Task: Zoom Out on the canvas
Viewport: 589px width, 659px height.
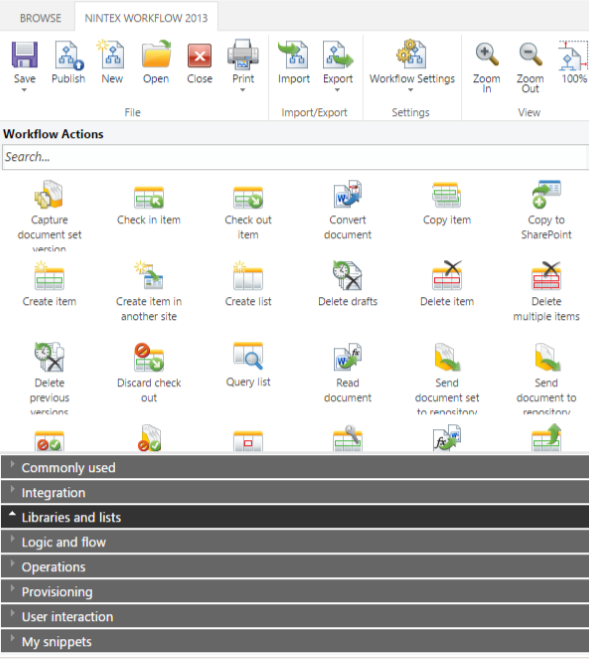Action: click(530, 67)
